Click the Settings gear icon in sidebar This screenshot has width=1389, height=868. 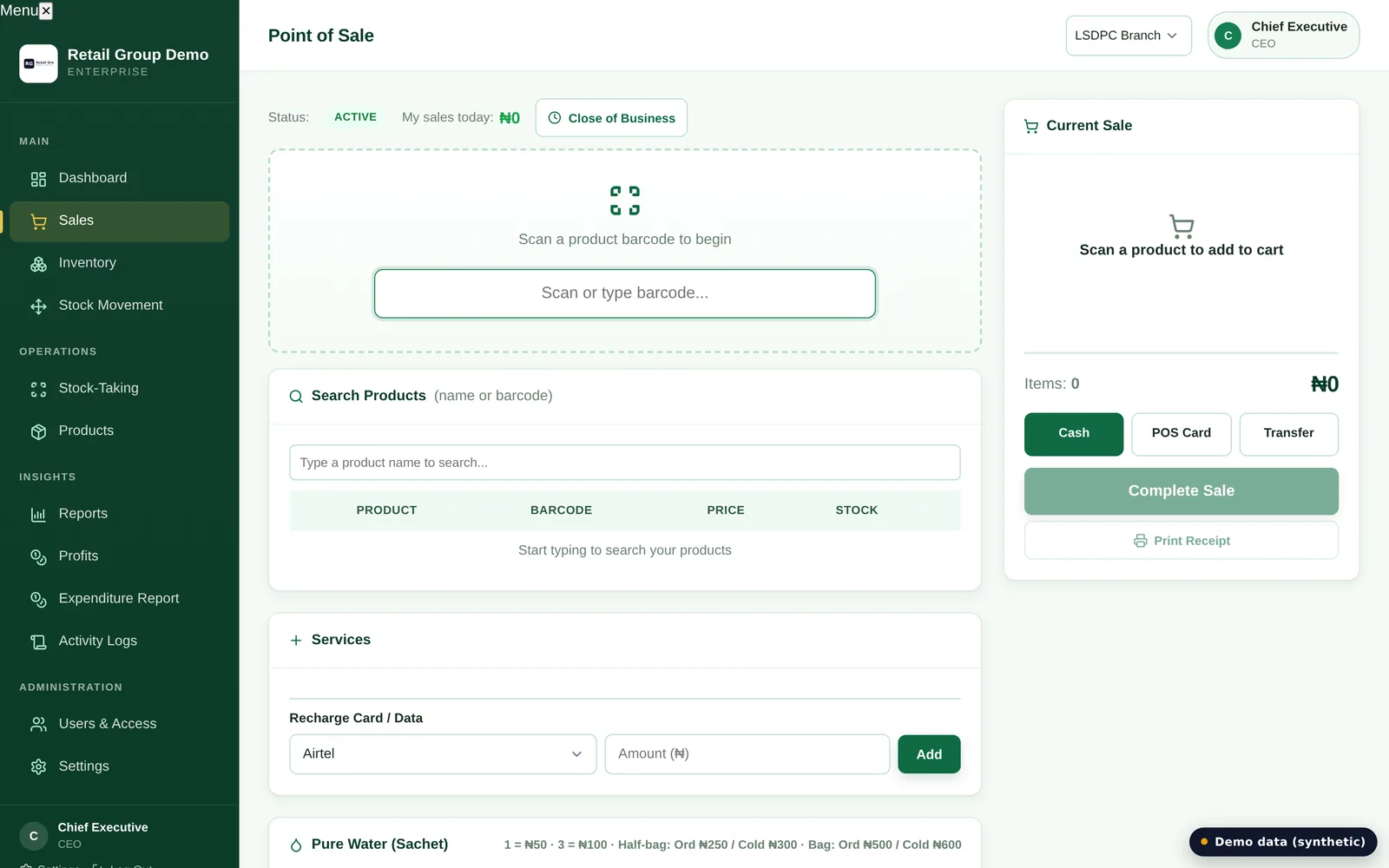pyautogui.click(x=38, y=767)
